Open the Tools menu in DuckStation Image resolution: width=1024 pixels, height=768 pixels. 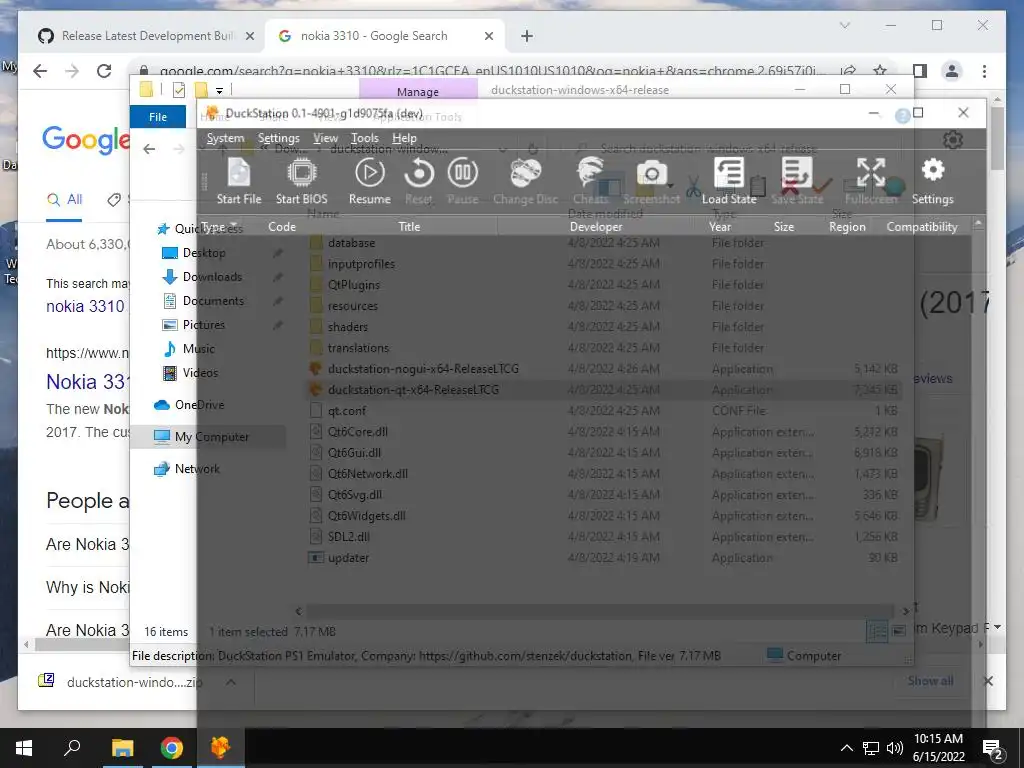(x=364, y=138)
